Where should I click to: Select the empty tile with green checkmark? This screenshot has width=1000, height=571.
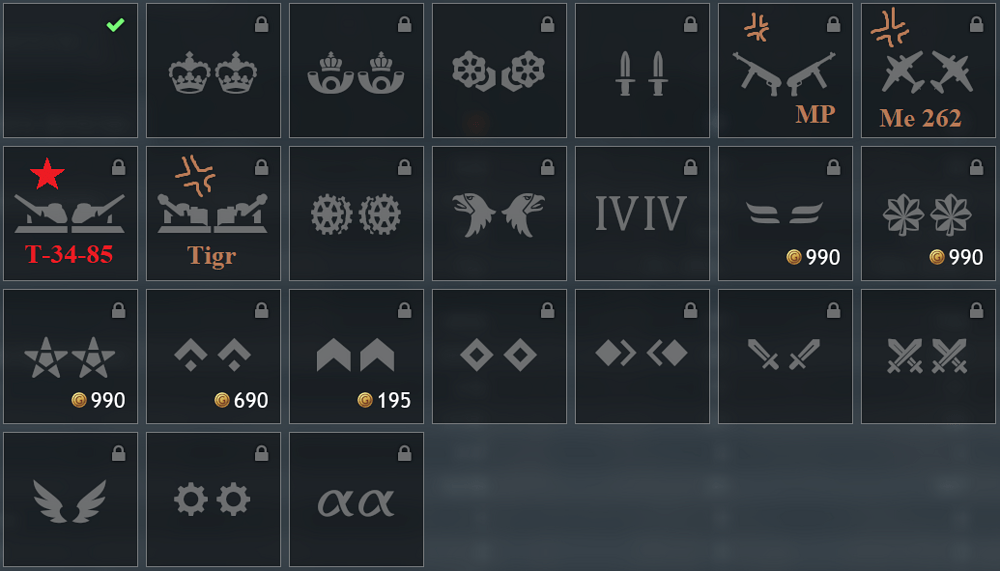click(70, 70)
